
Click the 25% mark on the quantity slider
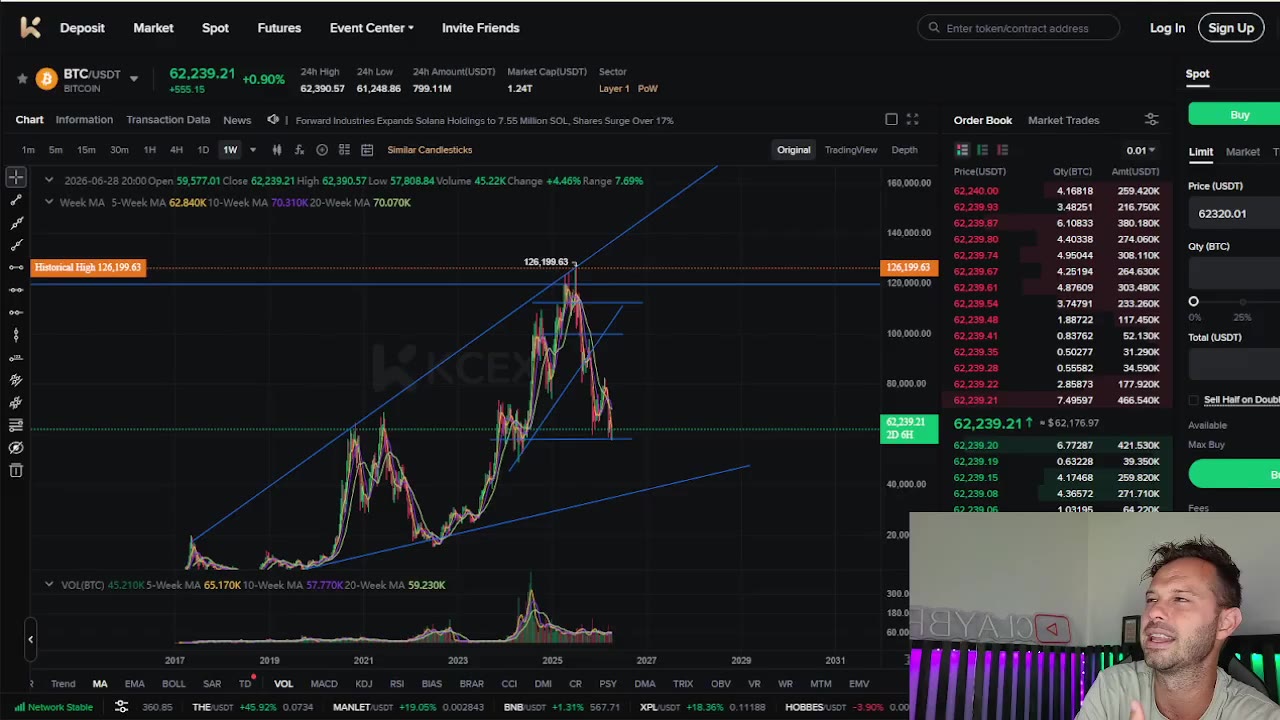[x=1242, y=302]
